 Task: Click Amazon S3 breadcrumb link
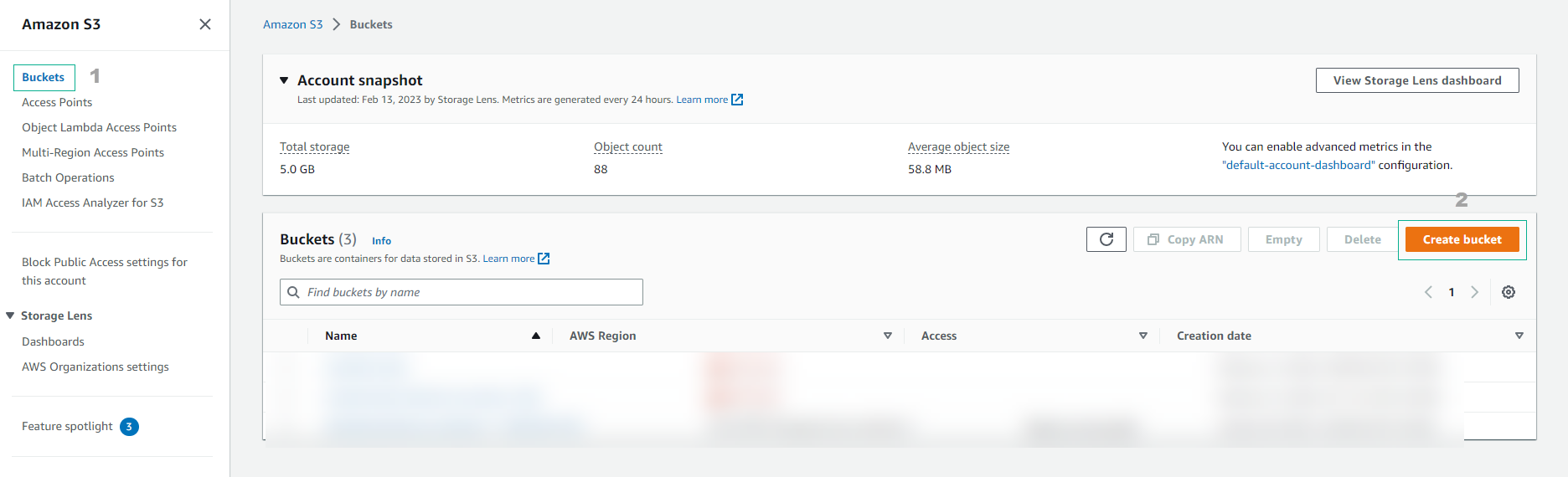click(293, 24)
